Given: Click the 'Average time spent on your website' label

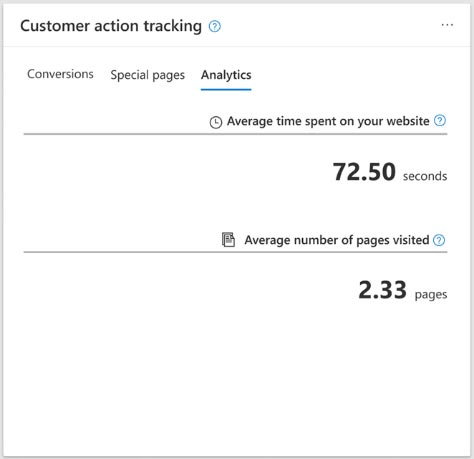Looking at the screenshot, I should (x=328, y=121).
